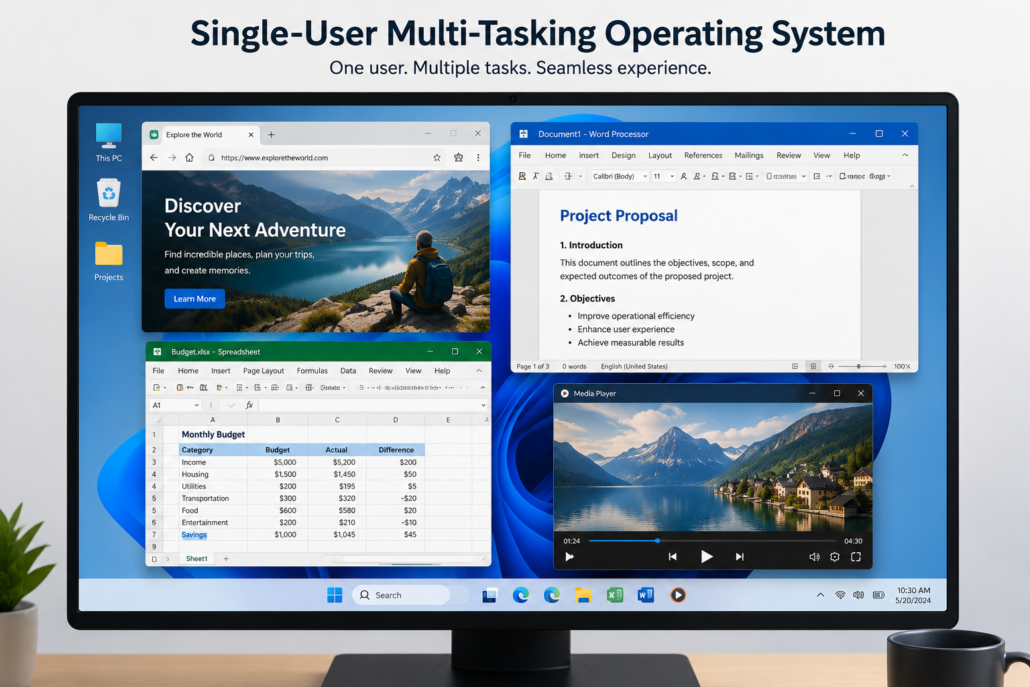Click the Learn More button
The width and height of the screenshot is (1030, 687).
click(194, 299)
